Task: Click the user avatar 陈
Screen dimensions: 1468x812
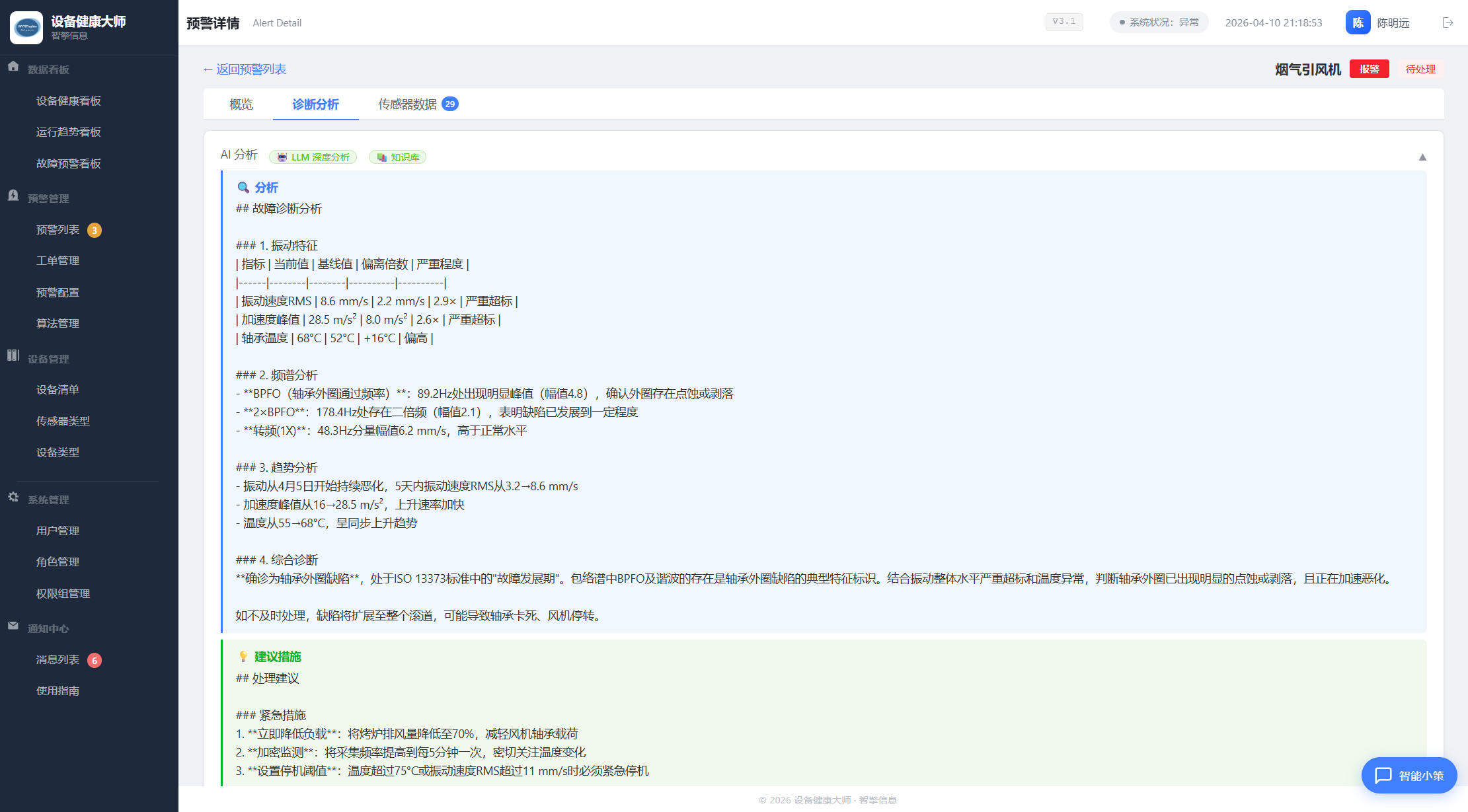Action: [1358, 22]
